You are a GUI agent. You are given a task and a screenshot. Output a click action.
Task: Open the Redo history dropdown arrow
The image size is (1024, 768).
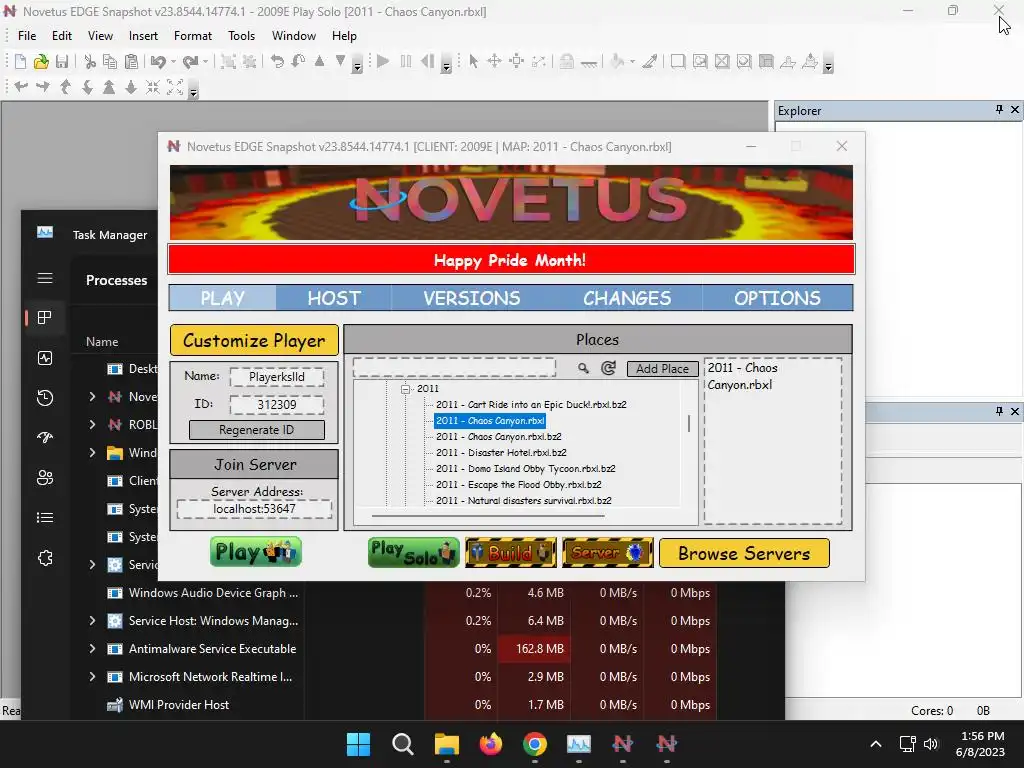(x=205, y=62)
